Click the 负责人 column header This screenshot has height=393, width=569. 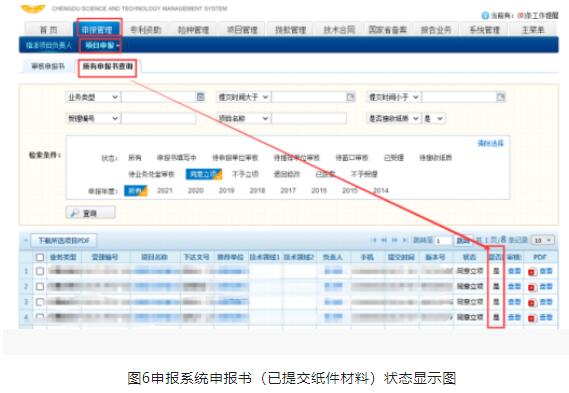333,257
